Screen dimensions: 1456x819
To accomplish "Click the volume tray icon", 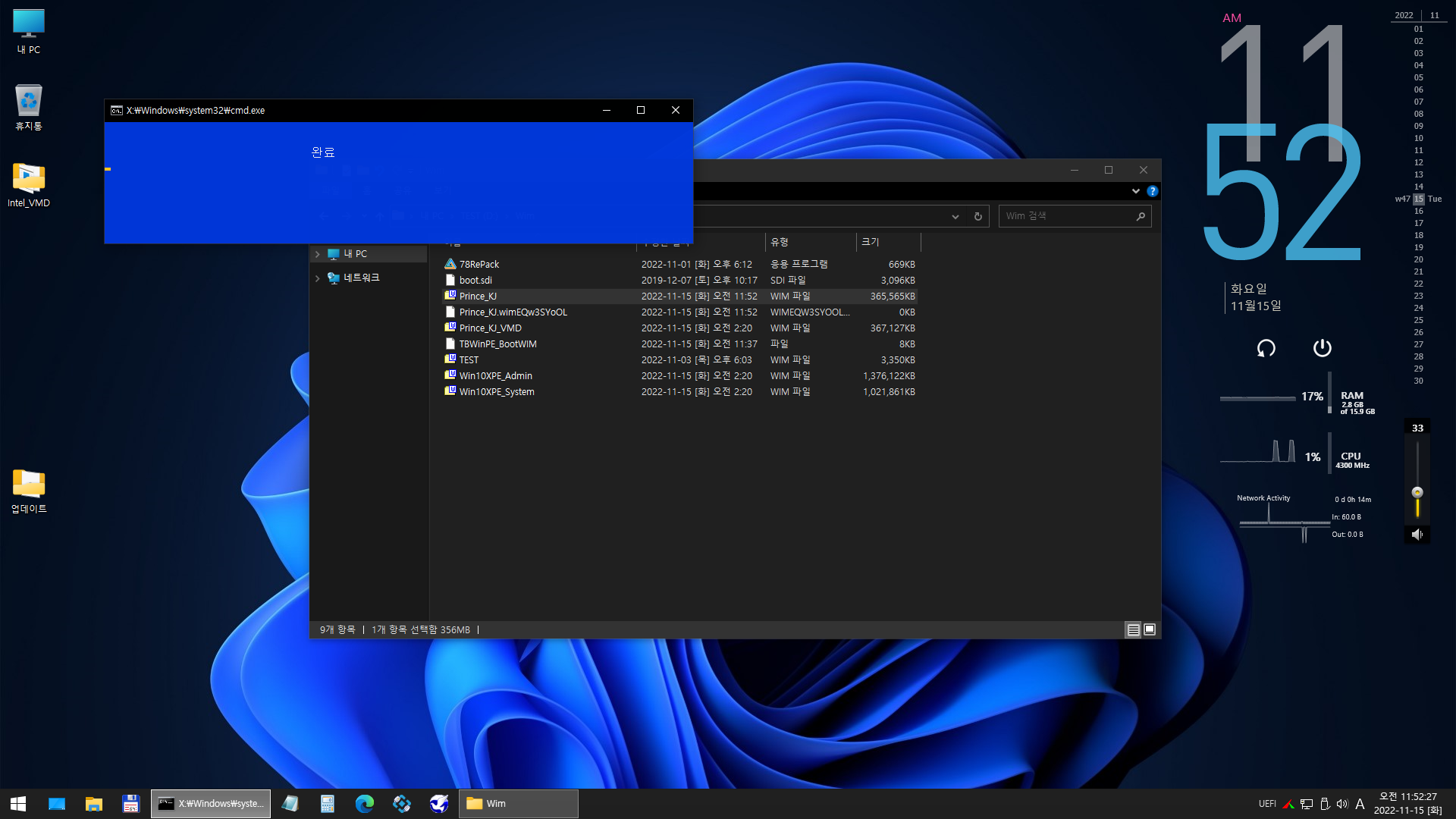I will point(1342,804).
